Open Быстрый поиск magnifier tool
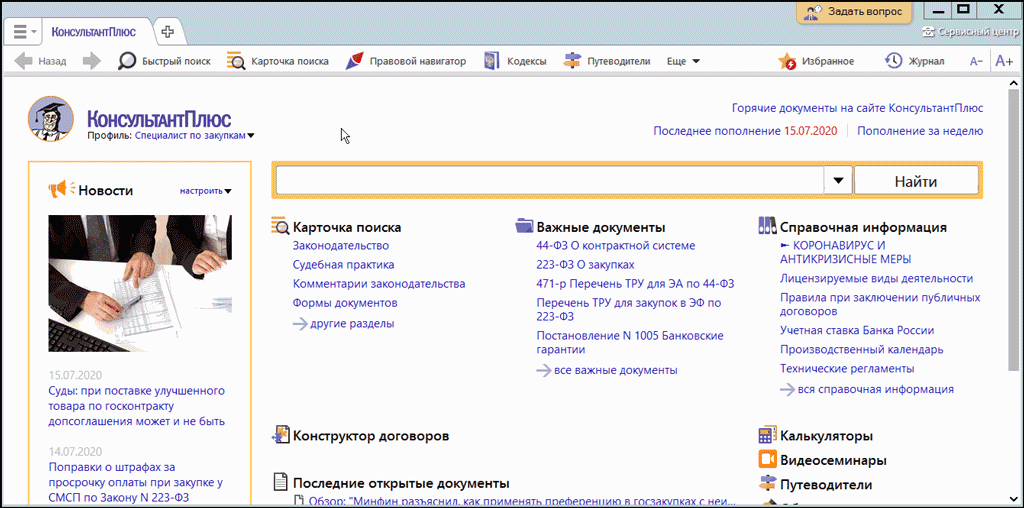 (165, 61)
